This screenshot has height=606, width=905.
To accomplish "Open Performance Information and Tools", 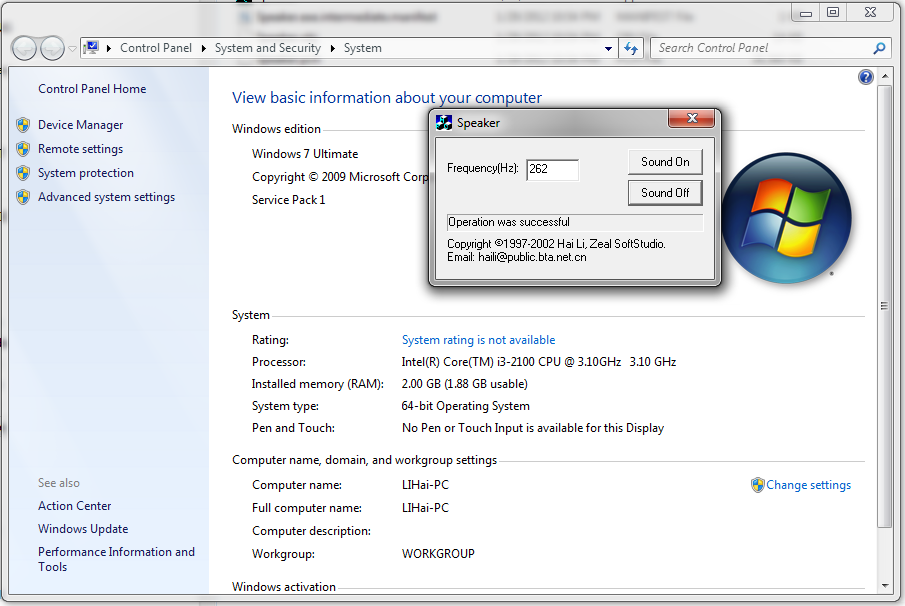I will 117,559.
